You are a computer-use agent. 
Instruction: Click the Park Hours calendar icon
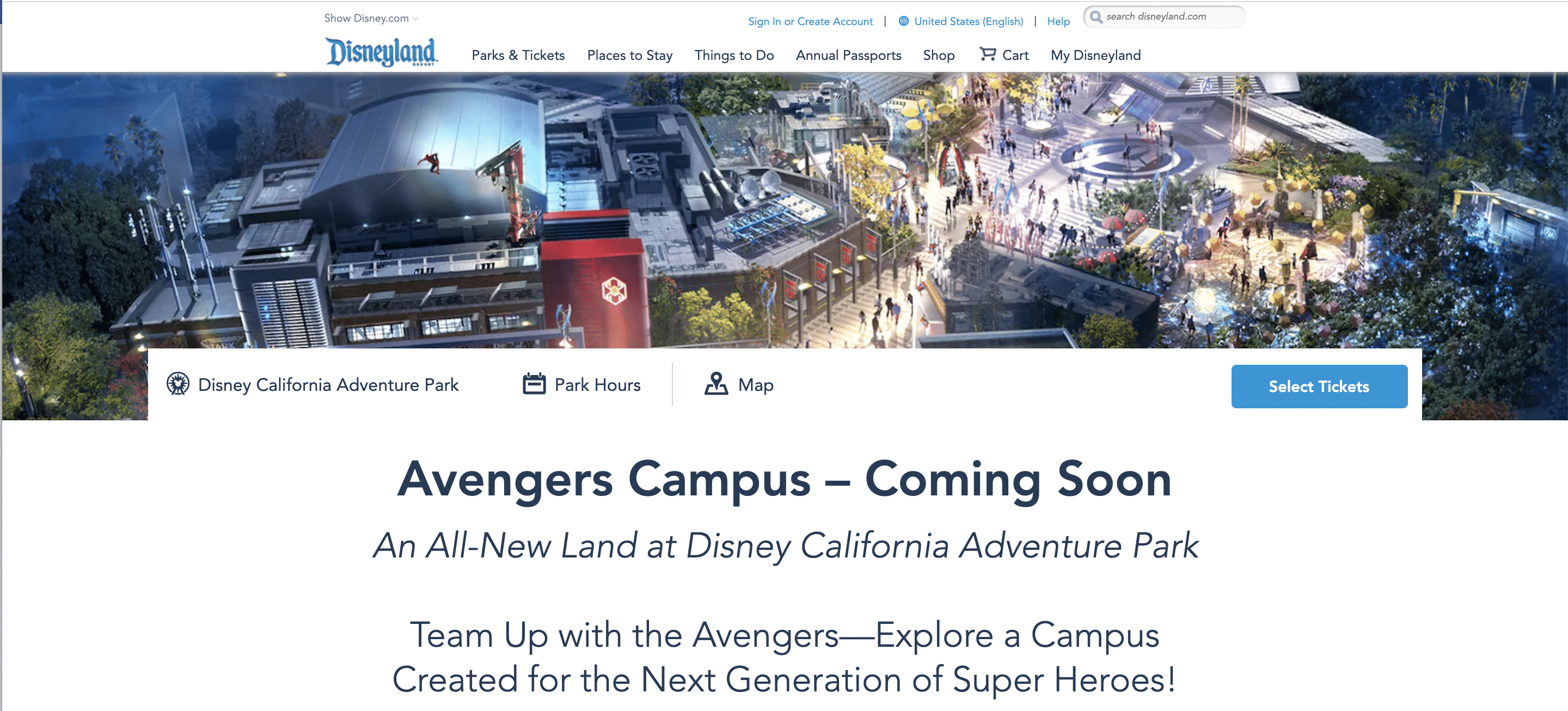[534, 384]
